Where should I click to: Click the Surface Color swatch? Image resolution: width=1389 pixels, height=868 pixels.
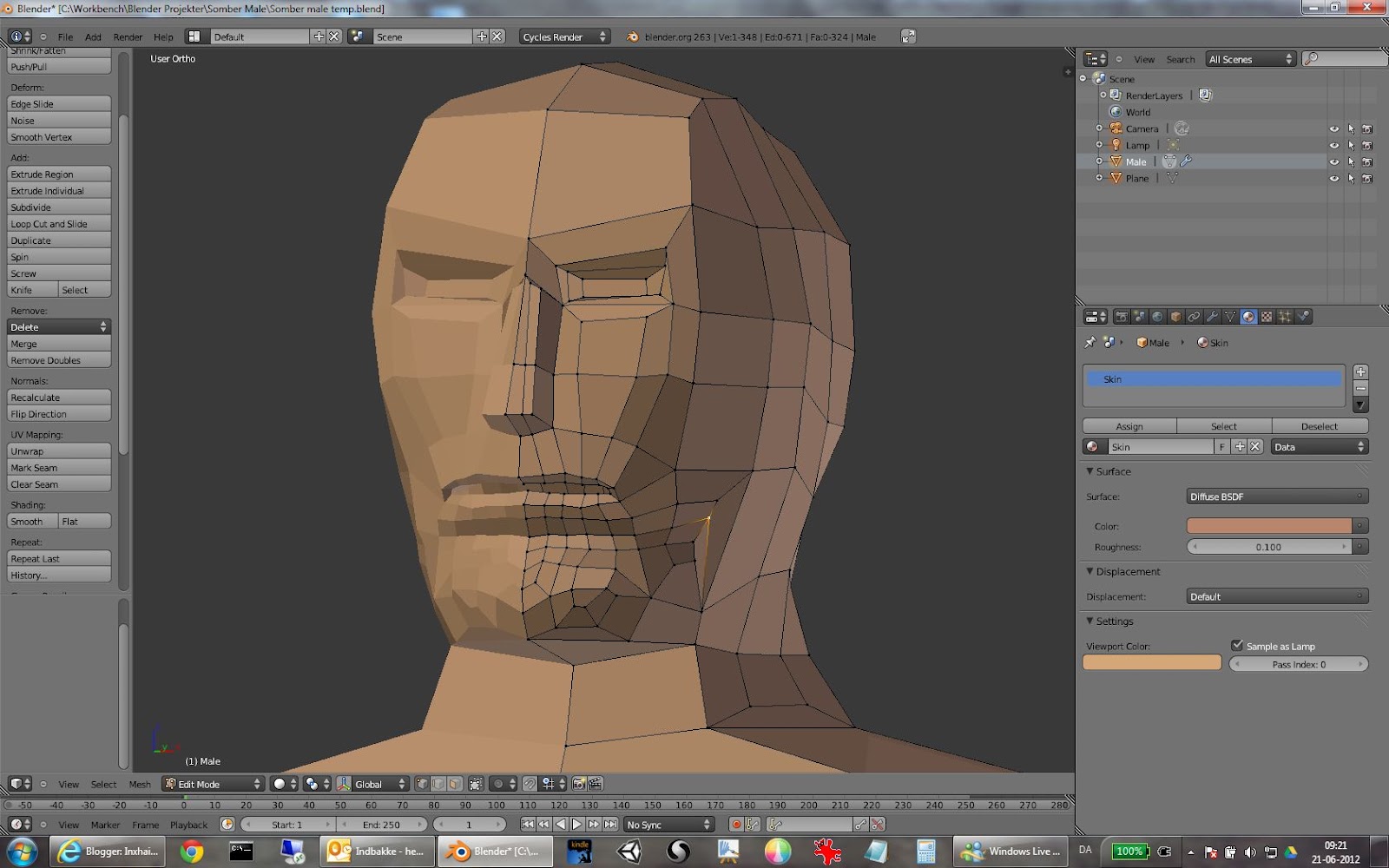point(1269,526)
